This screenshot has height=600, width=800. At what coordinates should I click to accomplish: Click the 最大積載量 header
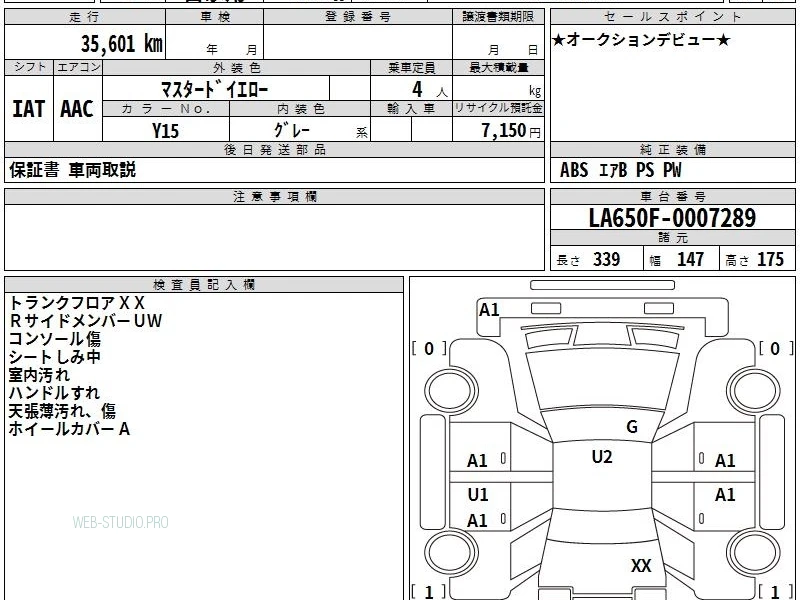498,68
